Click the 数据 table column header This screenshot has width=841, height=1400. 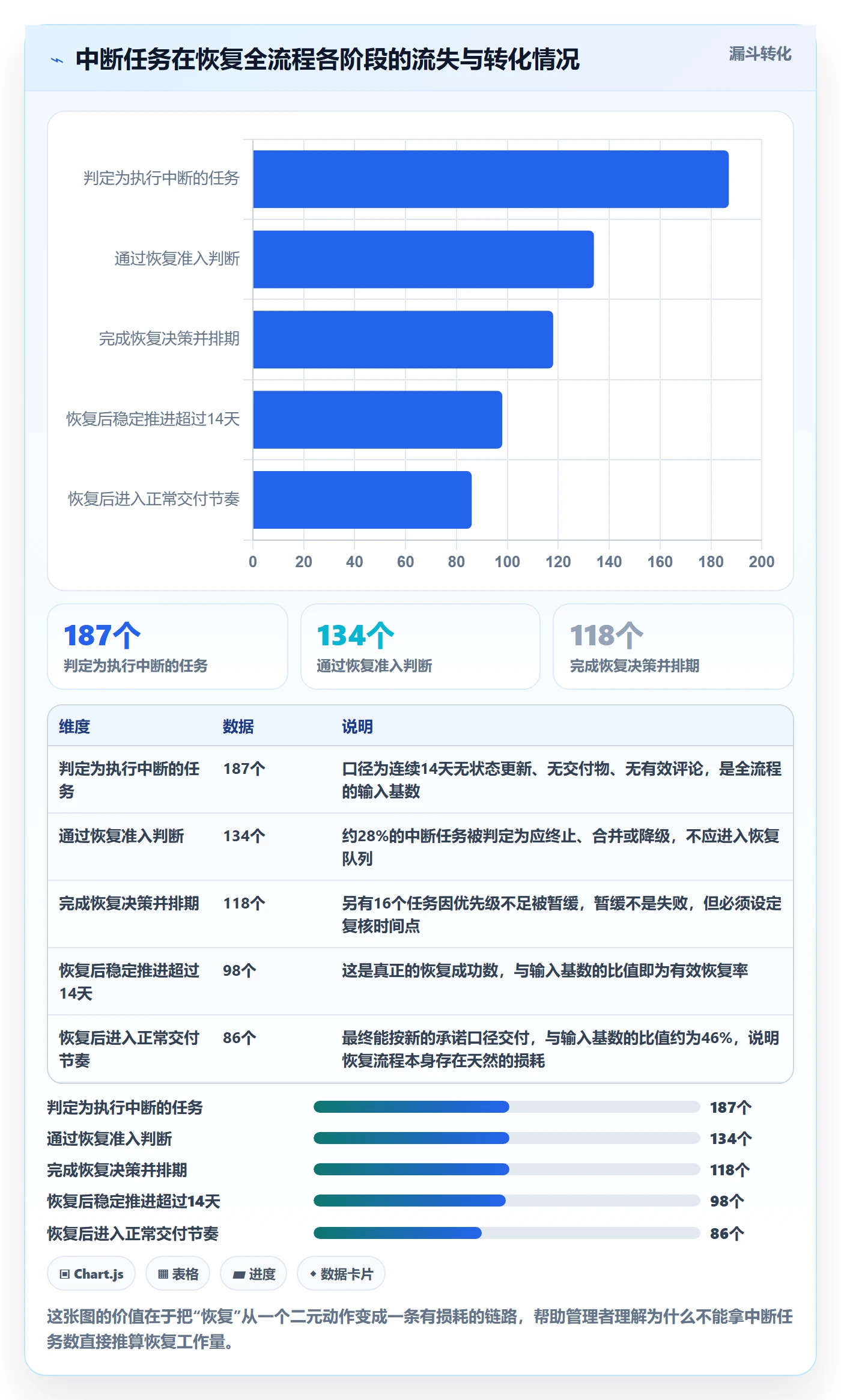click(238, 726)
